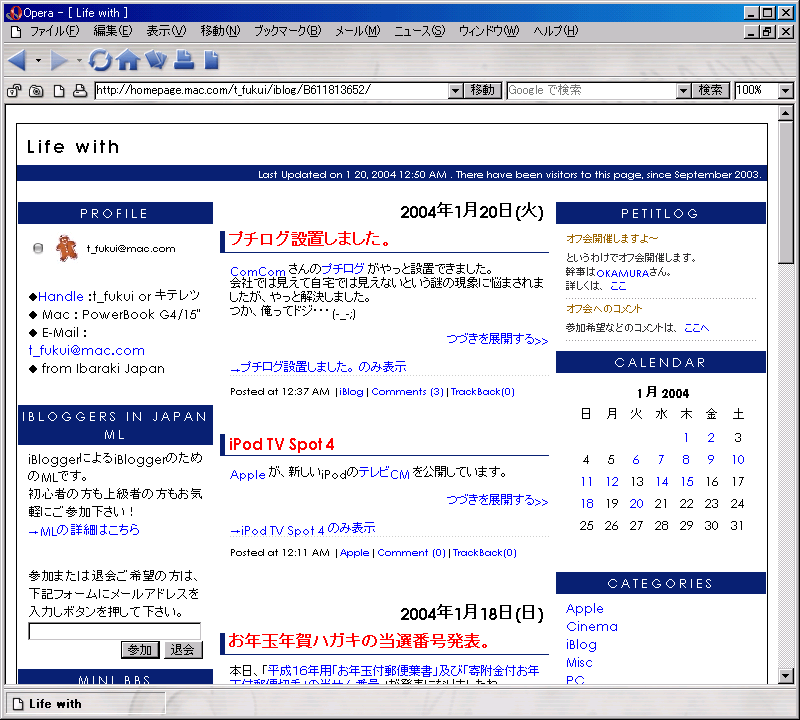Screen dimensions: 800x720
Task: Click the mailing list email input field
Action: [x=114, y=631]
